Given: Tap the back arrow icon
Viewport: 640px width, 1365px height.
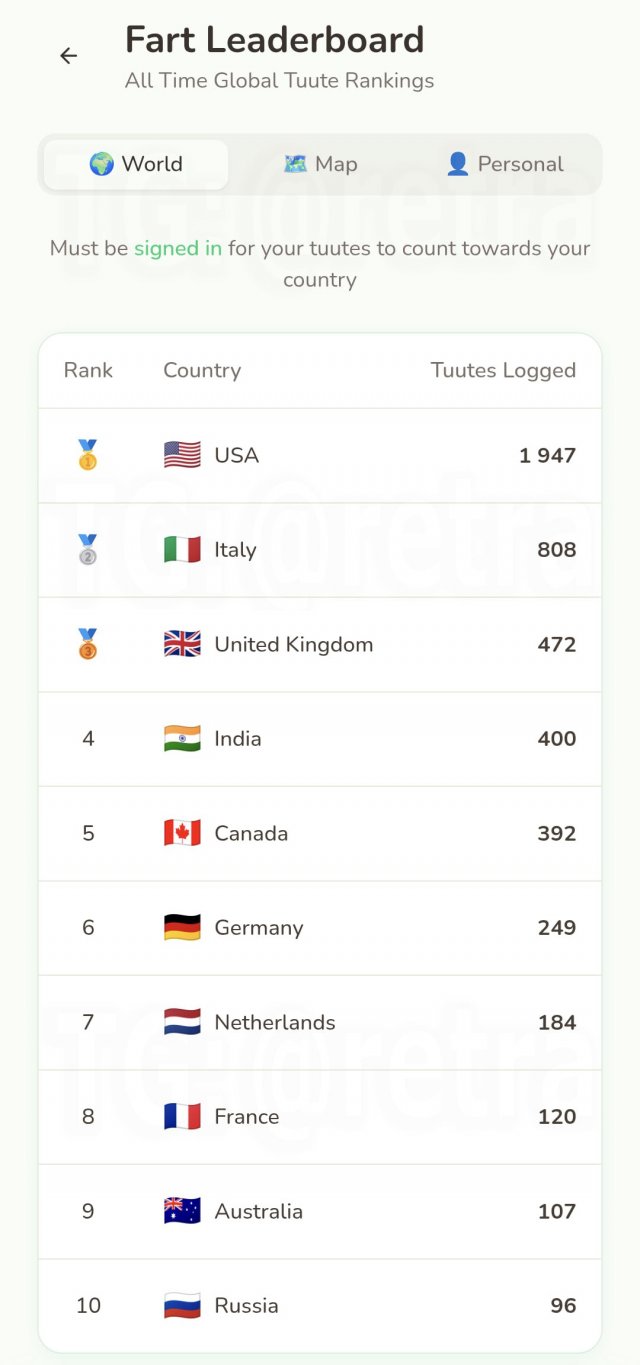Looking at the screenshot, I should [68, 56].
